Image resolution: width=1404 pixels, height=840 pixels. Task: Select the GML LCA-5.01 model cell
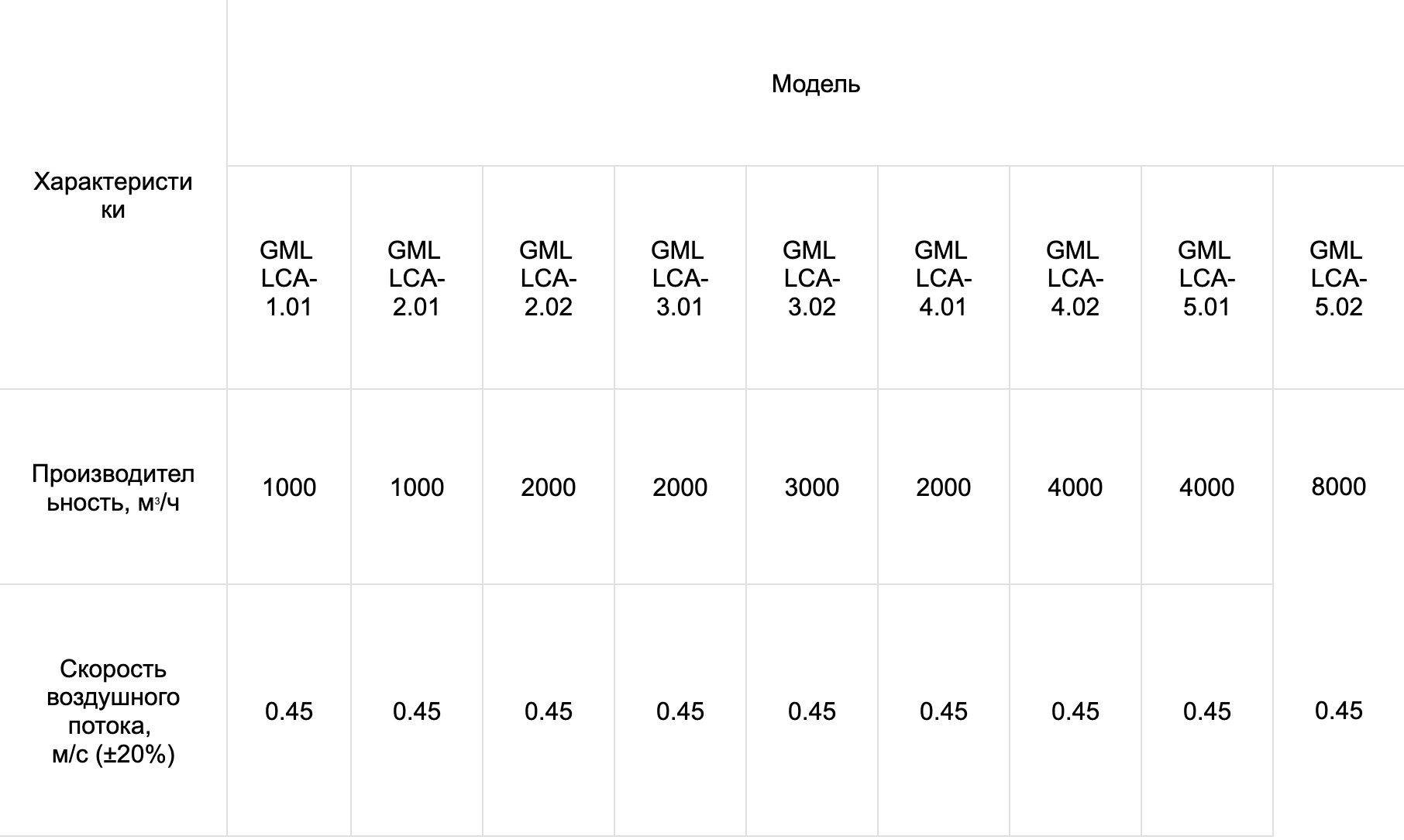pos(1207,278)
